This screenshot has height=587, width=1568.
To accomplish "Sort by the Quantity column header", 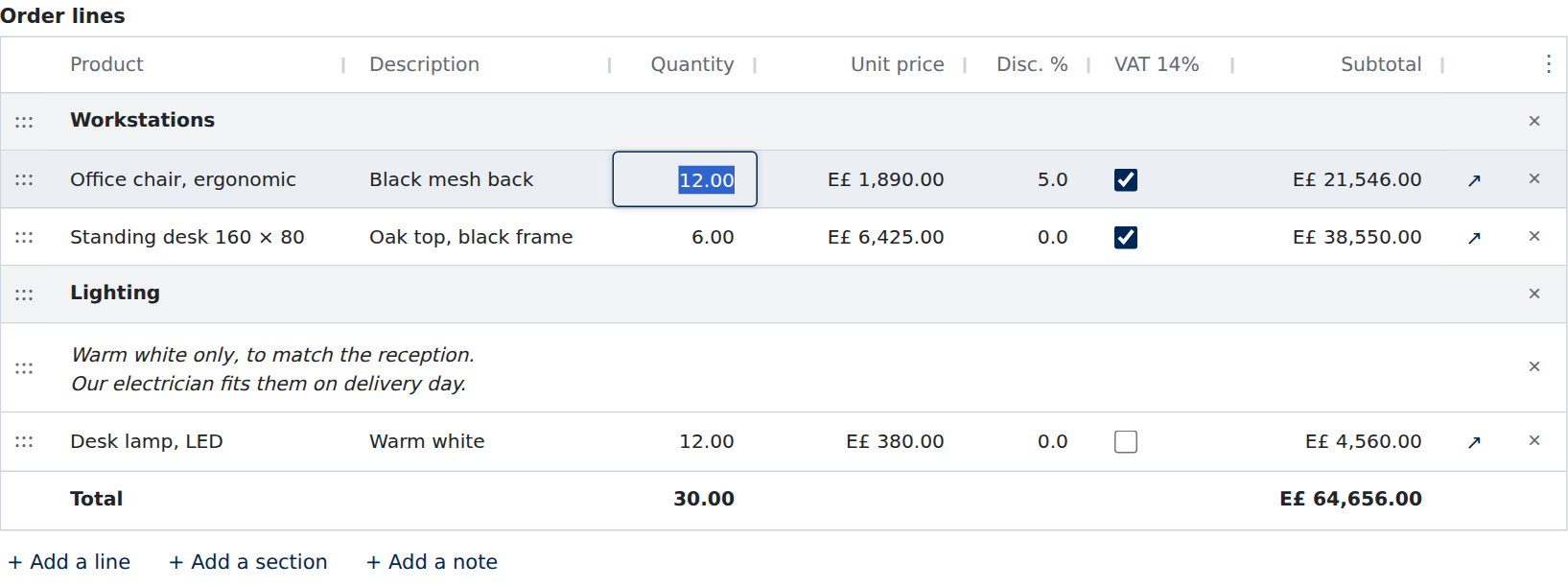I will 692,64.
